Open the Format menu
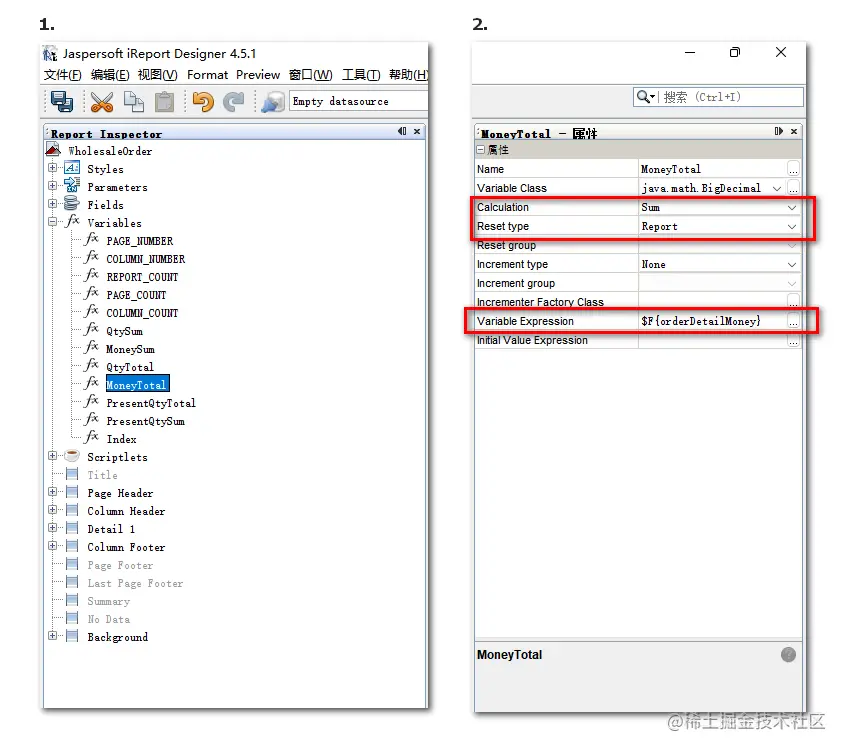This screenshot has height=753, width=847. point(207,75)
